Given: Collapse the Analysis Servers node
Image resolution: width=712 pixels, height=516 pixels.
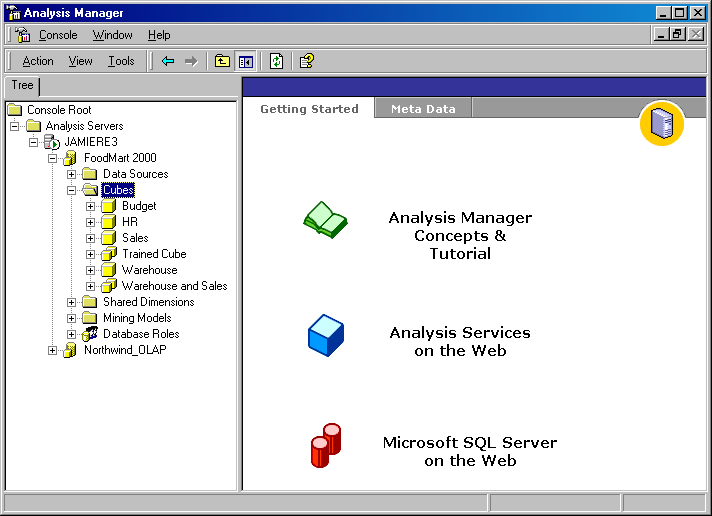Looking at the screenshot, I should click(x=15, y=126).
